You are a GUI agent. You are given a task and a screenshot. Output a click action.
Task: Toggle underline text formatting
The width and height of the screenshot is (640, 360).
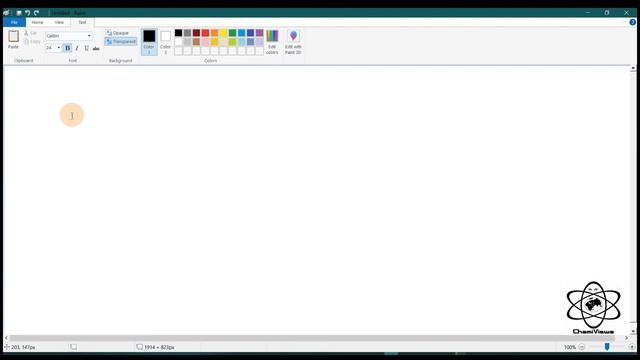(x=87, y=48)
